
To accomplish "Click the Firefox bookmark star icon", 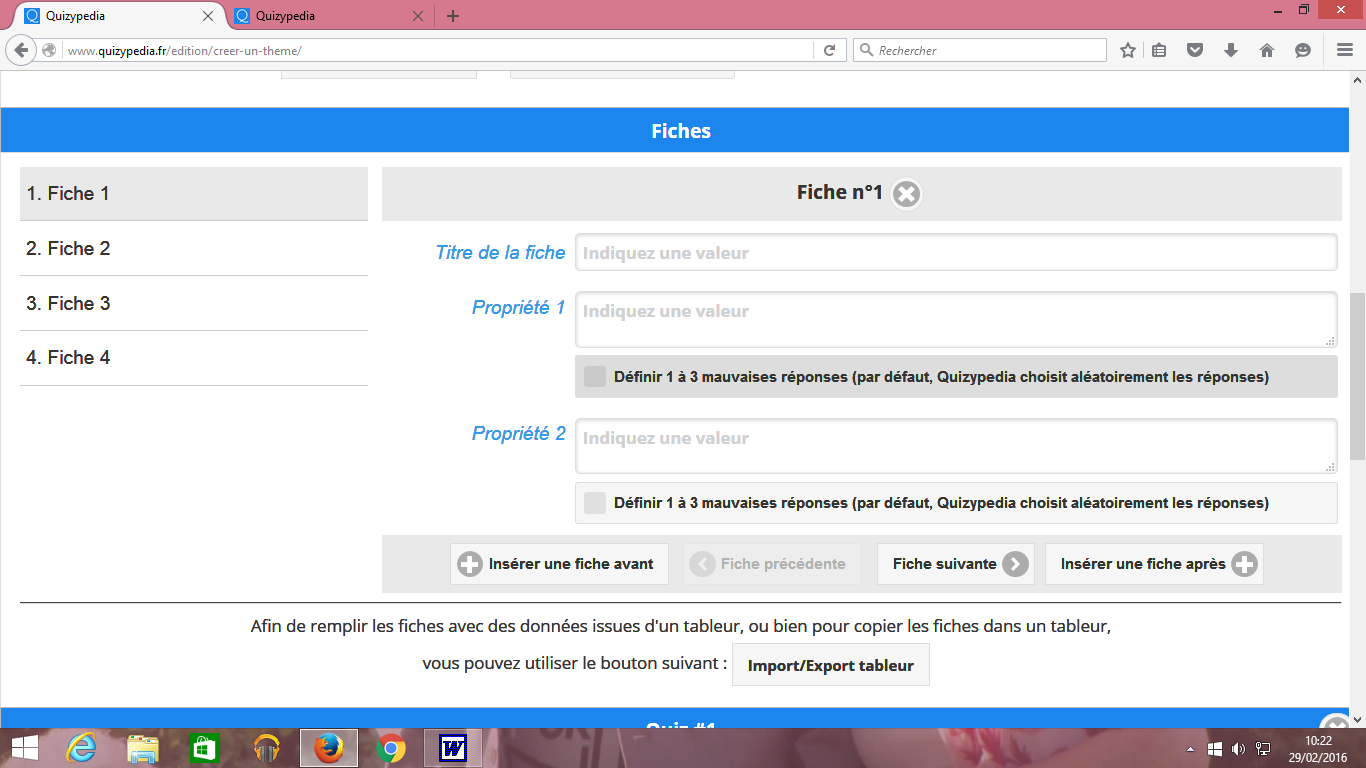I will pyautogui.click(x=1128, y=50).
